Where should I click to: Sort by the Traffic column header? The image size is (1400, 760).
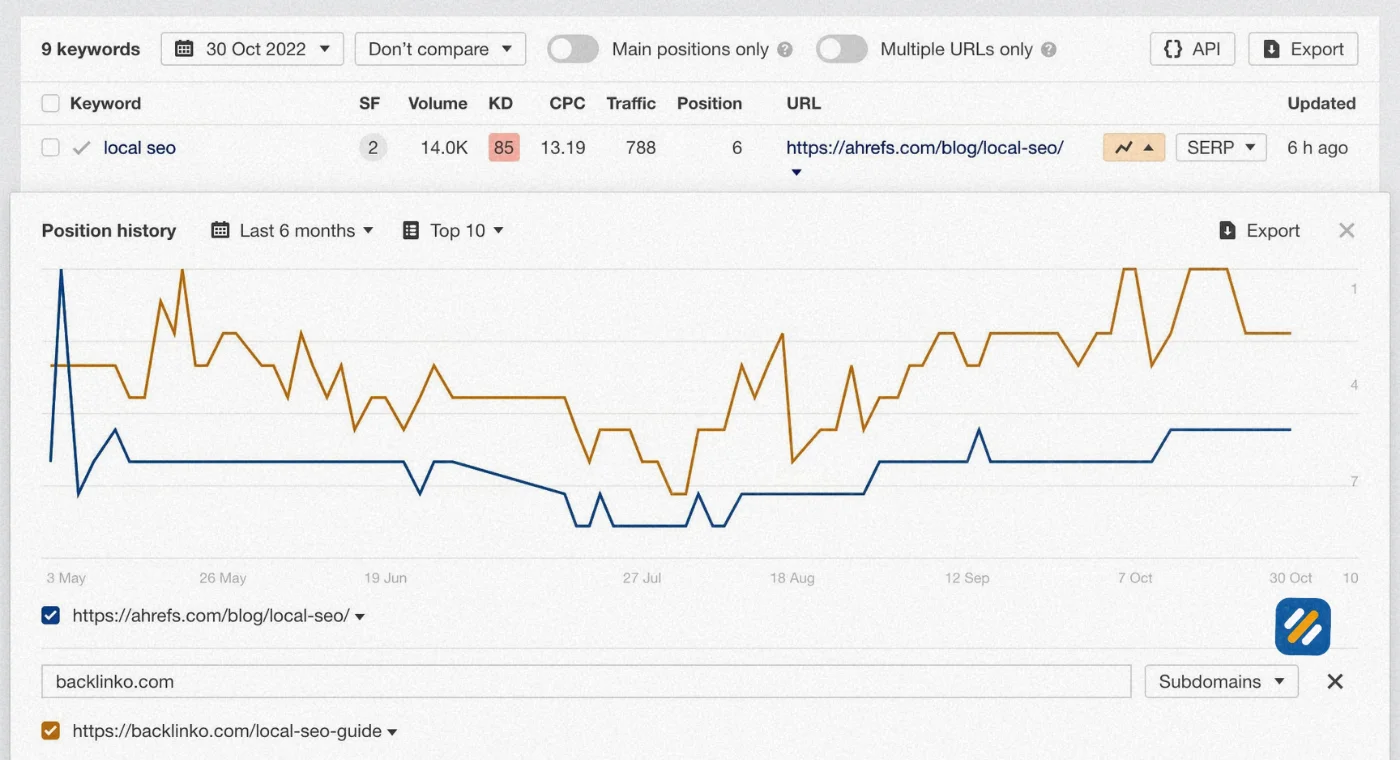coord(631,103)
